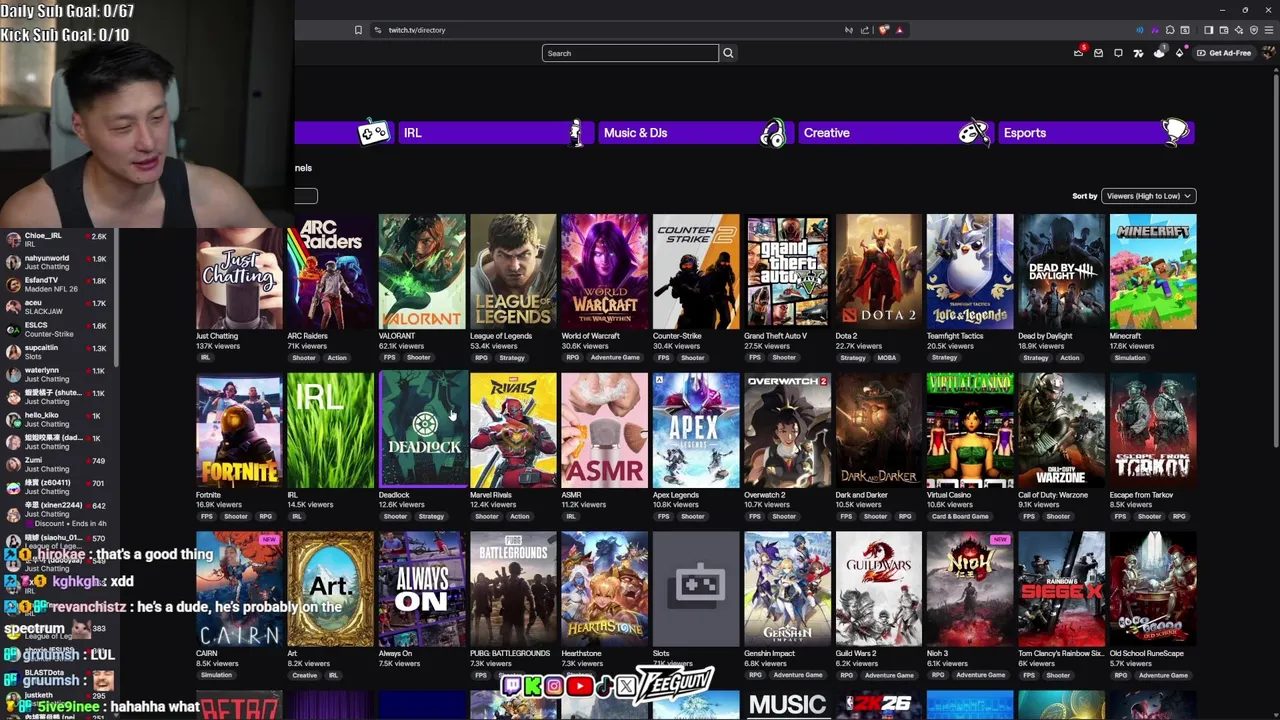This screenshot has width=1280, height=720.
Task: Open the Prime loot crown icon
Action: pyautogui.click(x=1078, y=53)
